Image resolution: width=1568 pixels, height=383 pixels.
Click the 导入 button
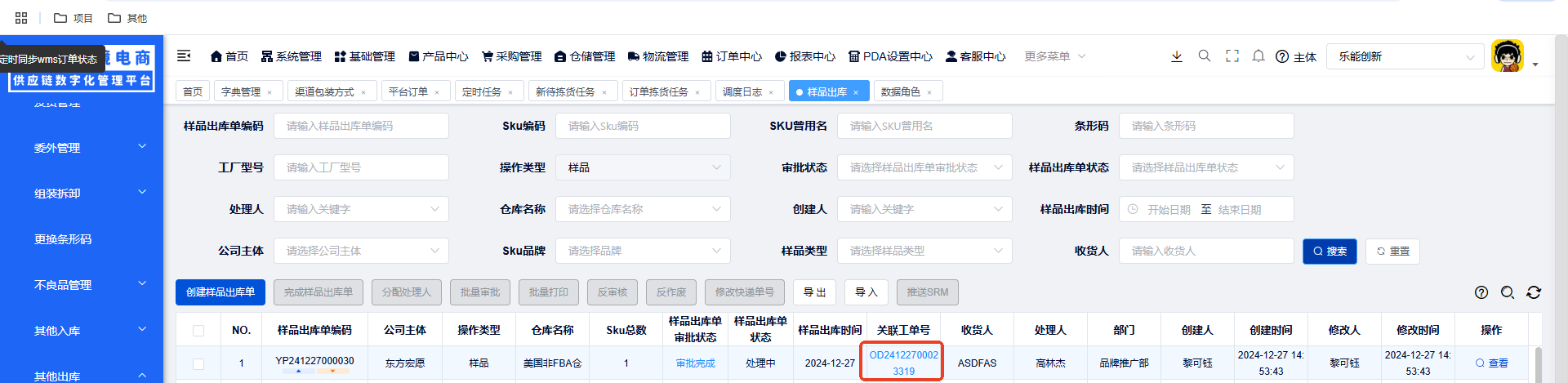coord(866,292)
